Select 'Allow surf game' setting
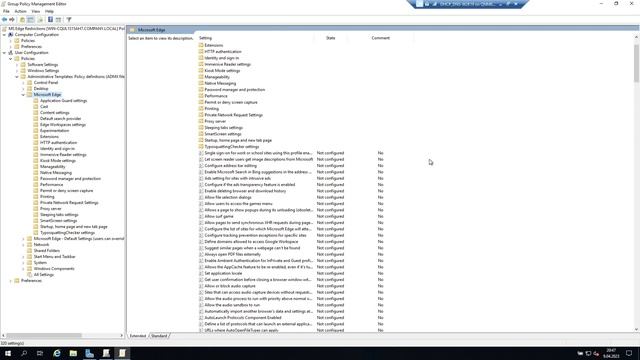Screen dimensions: 640x360 [219, 216]
